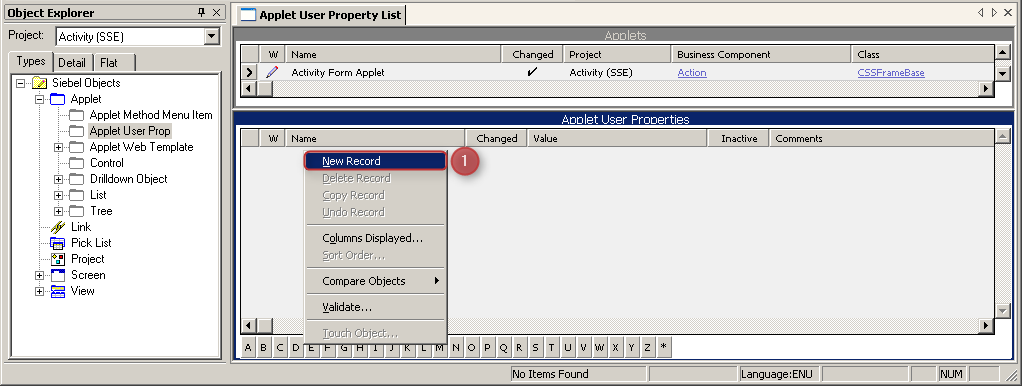Collapse the Siebel Objects root node

pyautogui.click(x=21, y=83)
